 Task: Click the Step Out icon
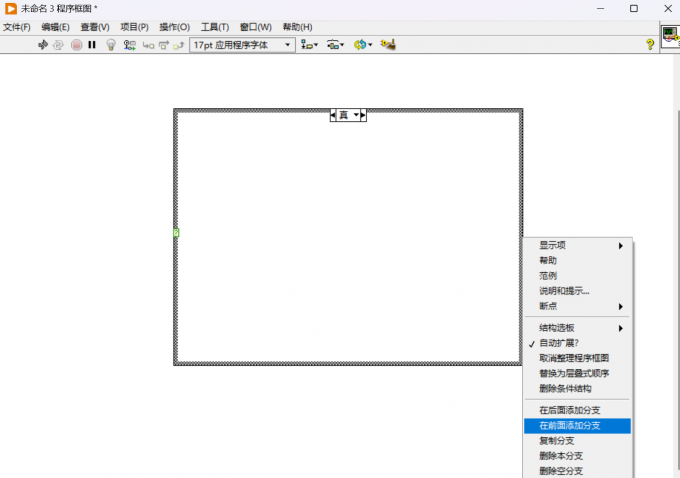point(179,45)
